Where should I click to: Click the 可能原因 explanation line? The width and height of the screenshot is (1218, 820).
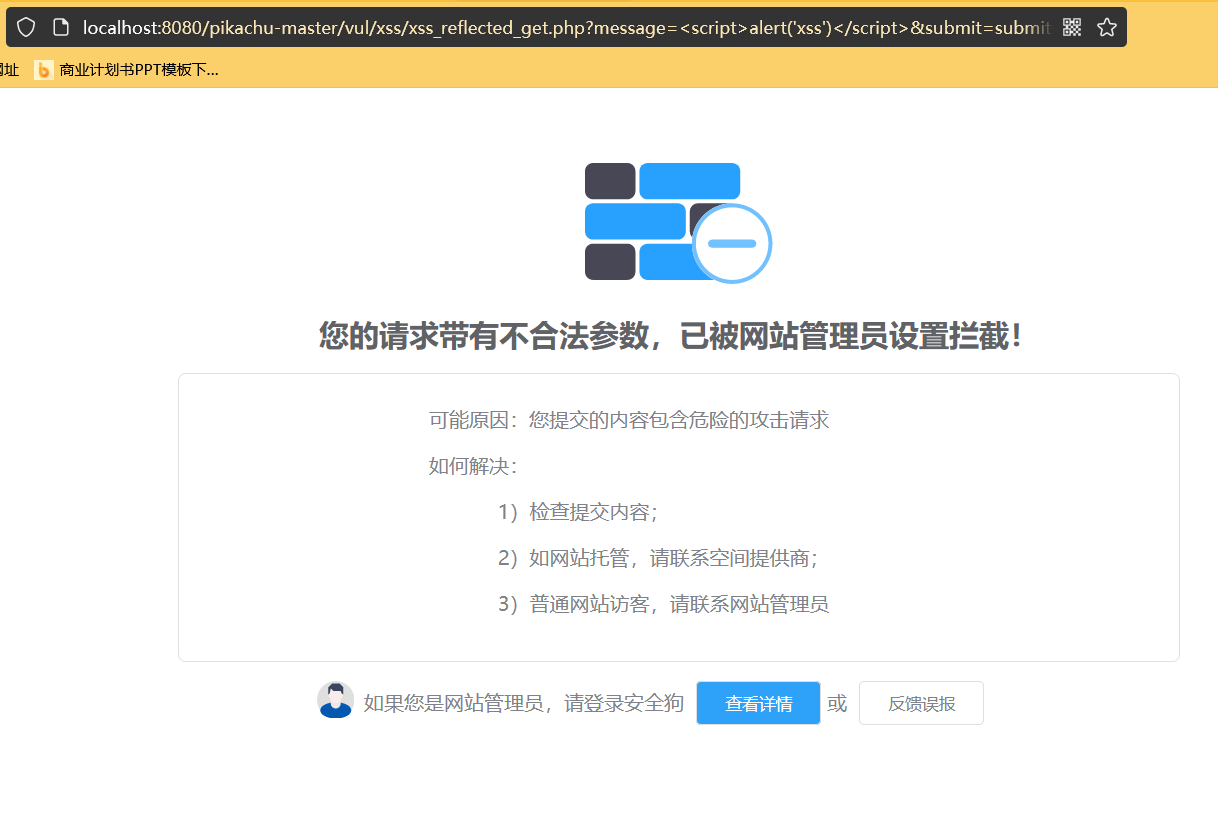pos(629,420)
